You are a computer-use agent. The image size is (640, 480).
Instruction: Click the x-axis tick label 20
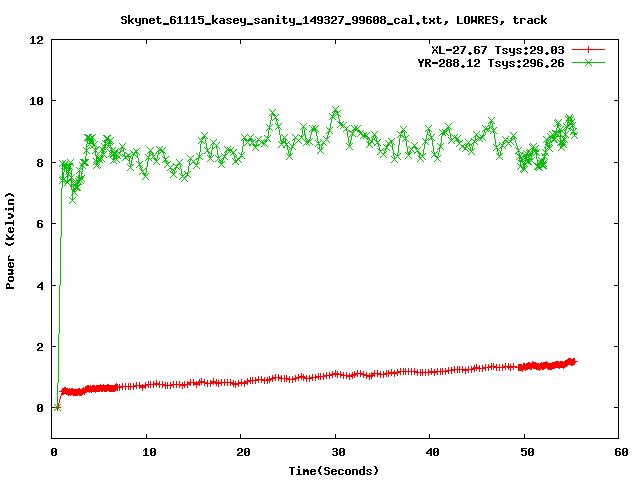(241, 452)
